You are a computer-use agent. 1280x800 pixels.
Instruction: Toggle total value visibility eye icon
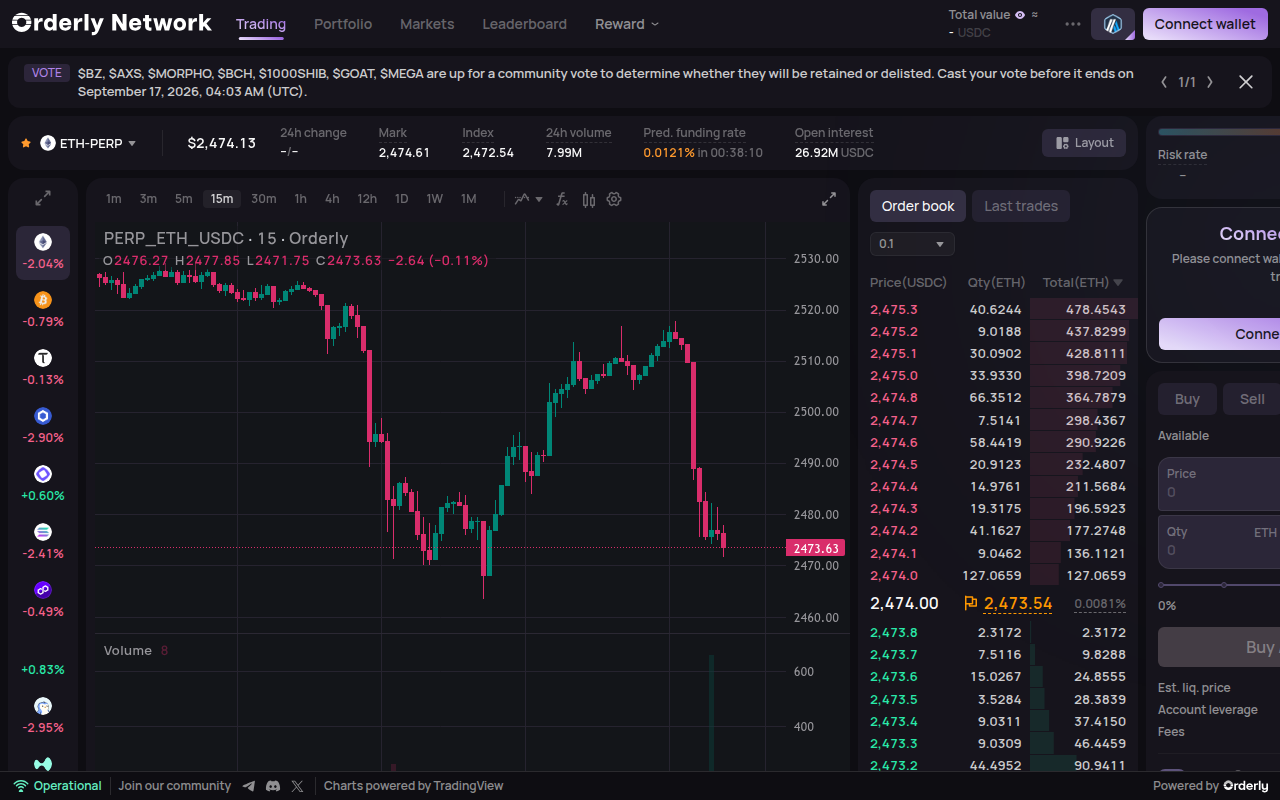click(x=1020, y=15)
